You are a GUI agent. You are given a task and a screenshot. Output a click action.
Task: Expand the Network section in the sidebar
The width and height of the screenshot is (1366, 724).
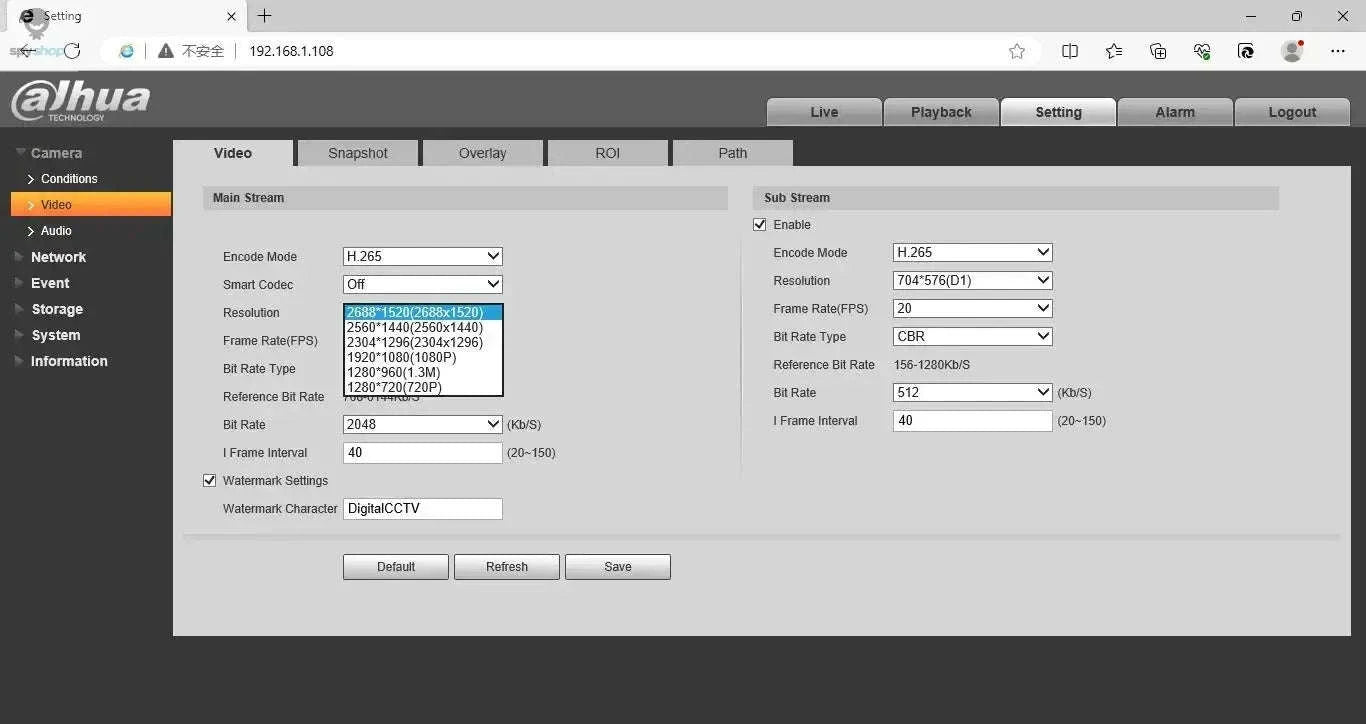click(58, 257)
